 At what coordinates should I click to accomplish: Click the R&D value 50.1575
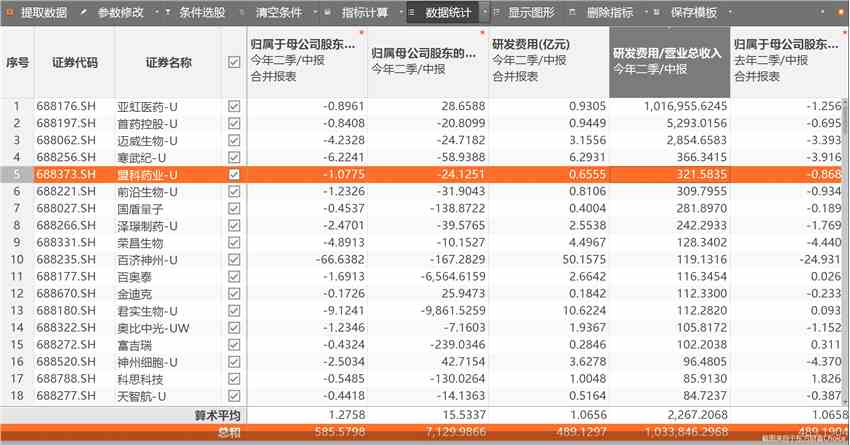point(584,260)
